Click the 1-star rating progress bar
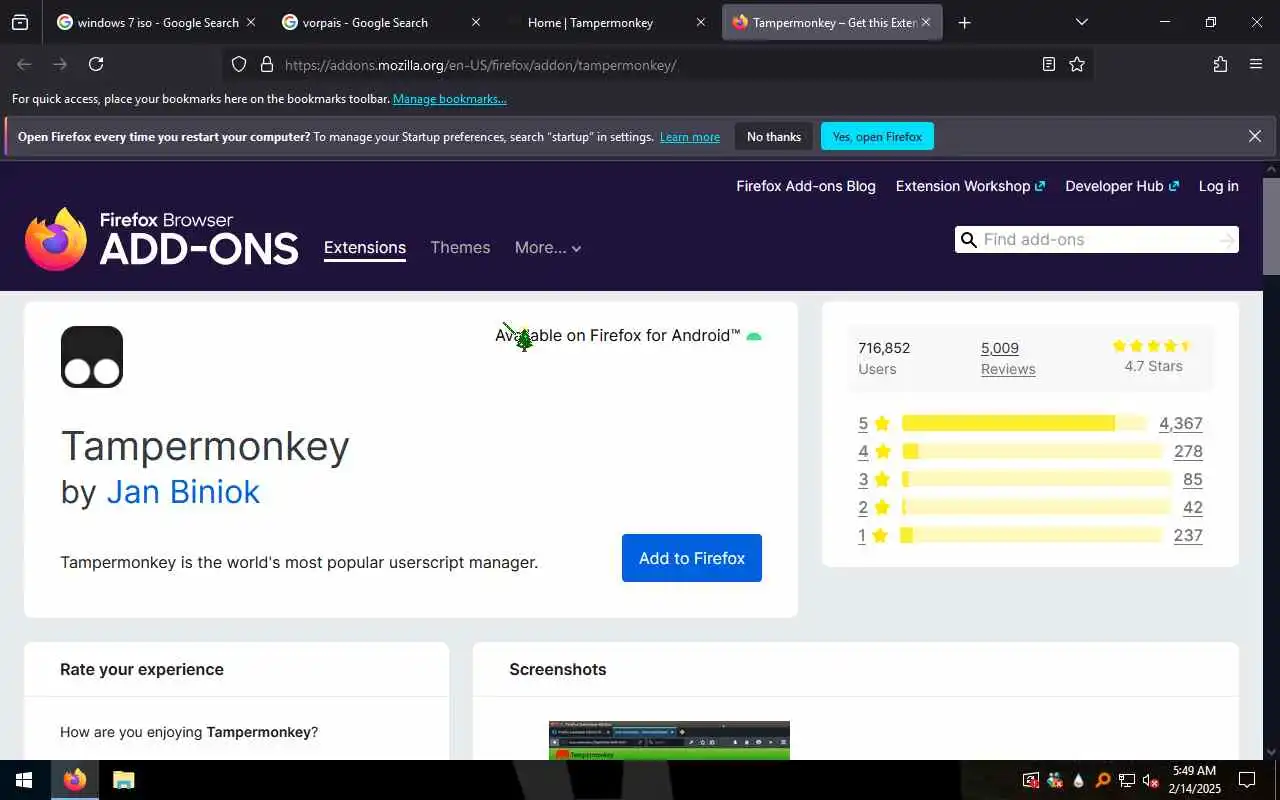 [1031, 535]
